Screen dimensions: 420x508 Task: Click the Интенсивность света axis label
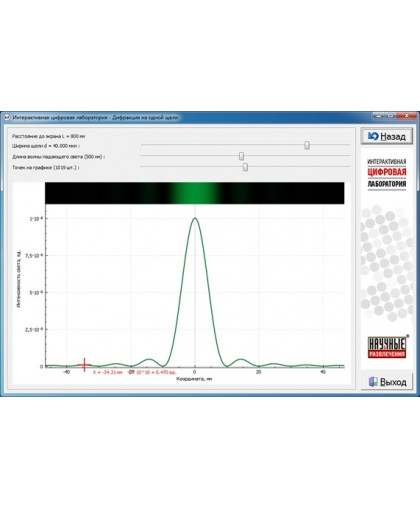coord(19,279)
